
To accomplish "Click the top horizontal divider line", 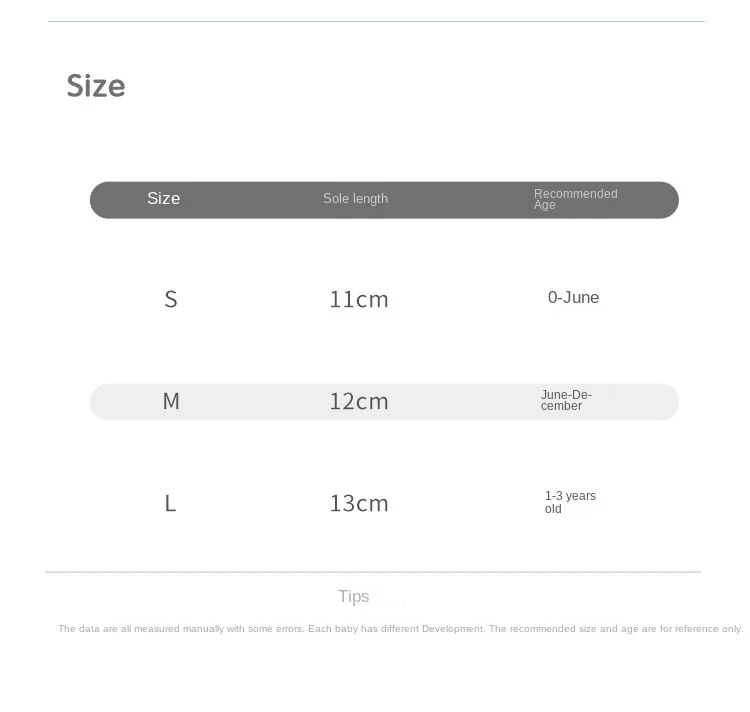I will pos(376,21).
